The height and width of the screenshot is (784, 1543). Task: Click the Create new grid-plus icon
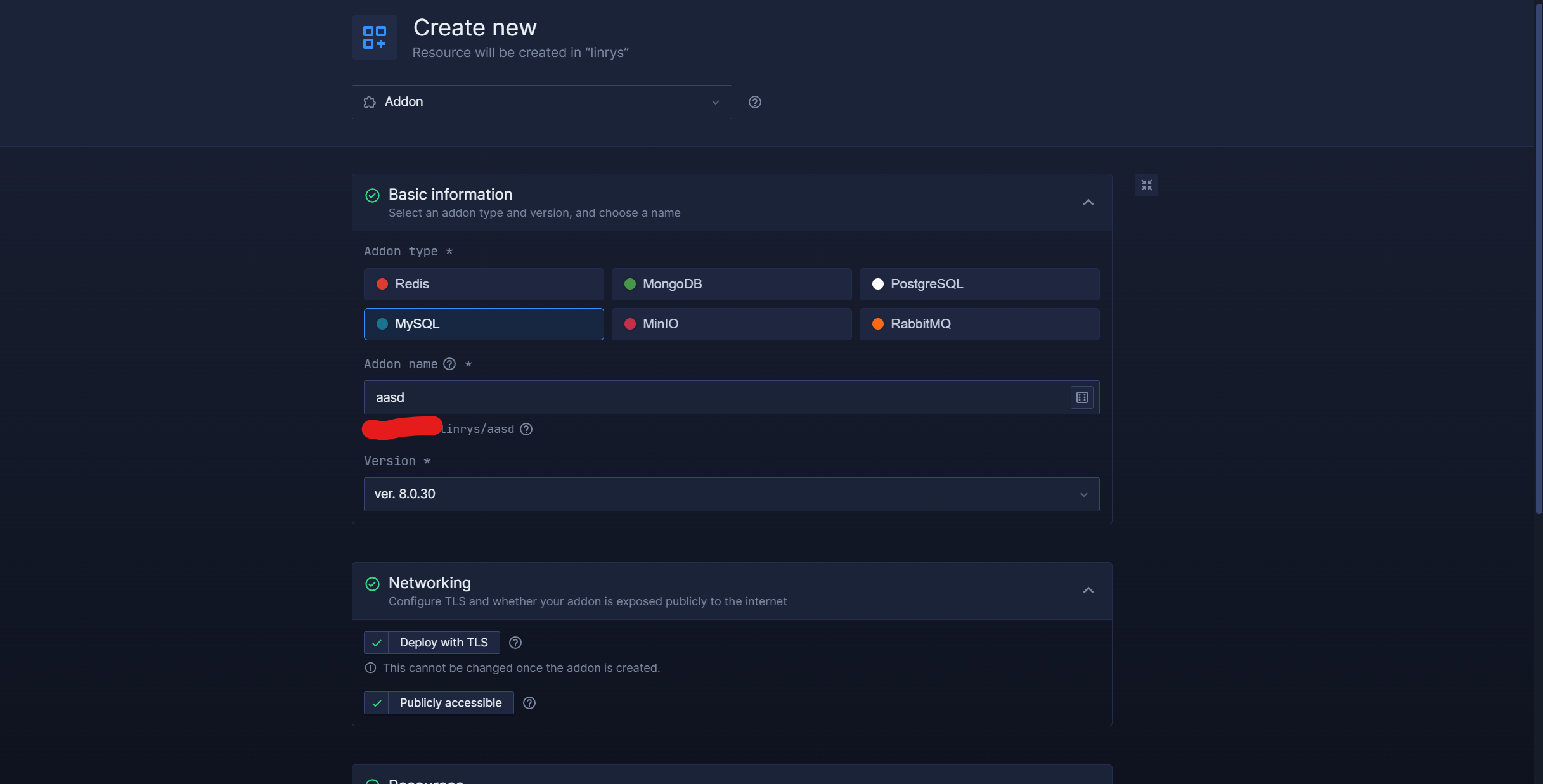click(374, 37)
